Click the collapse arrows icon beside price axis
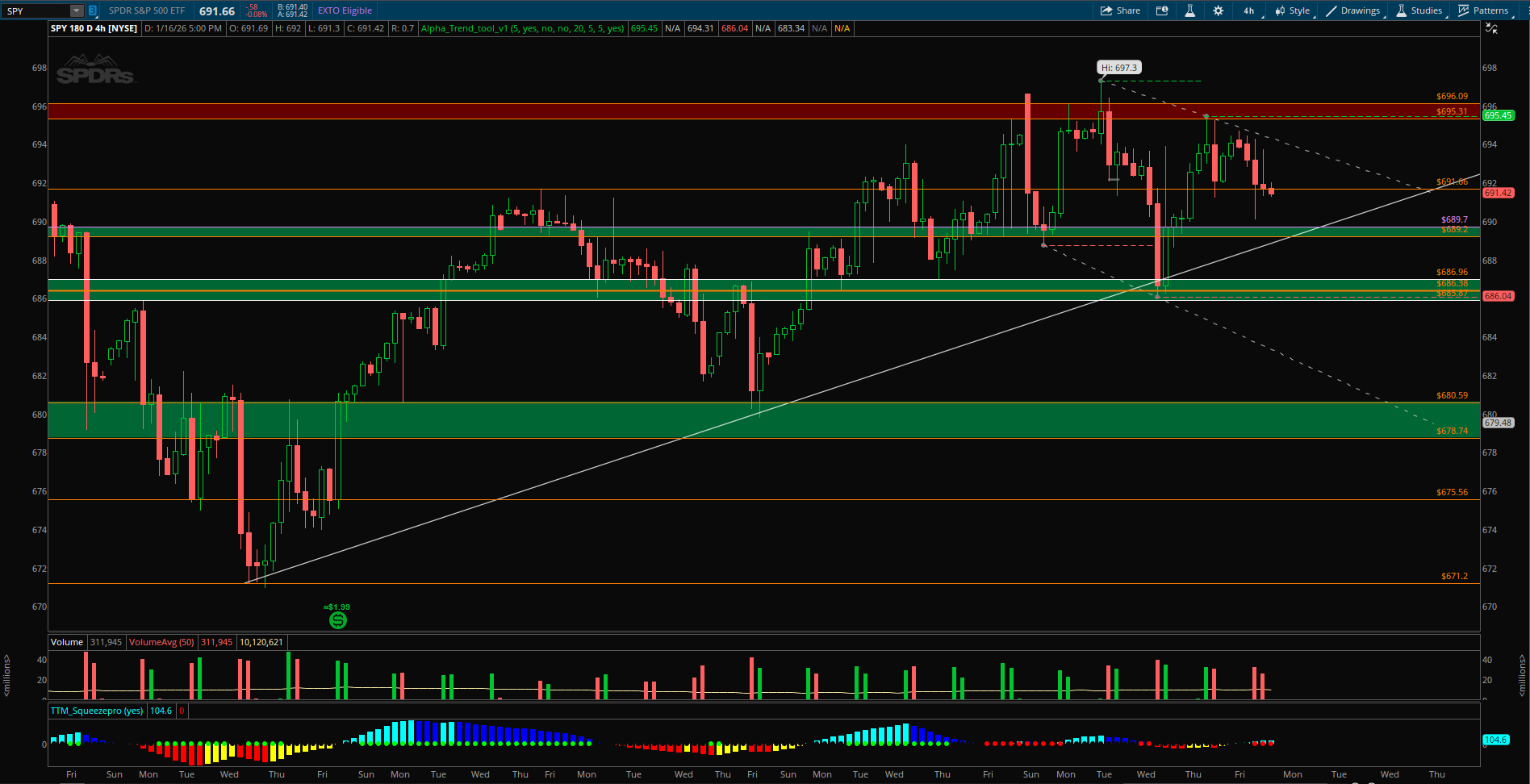Screen dimensions: 1530x784 click(x=1491, y=28)
